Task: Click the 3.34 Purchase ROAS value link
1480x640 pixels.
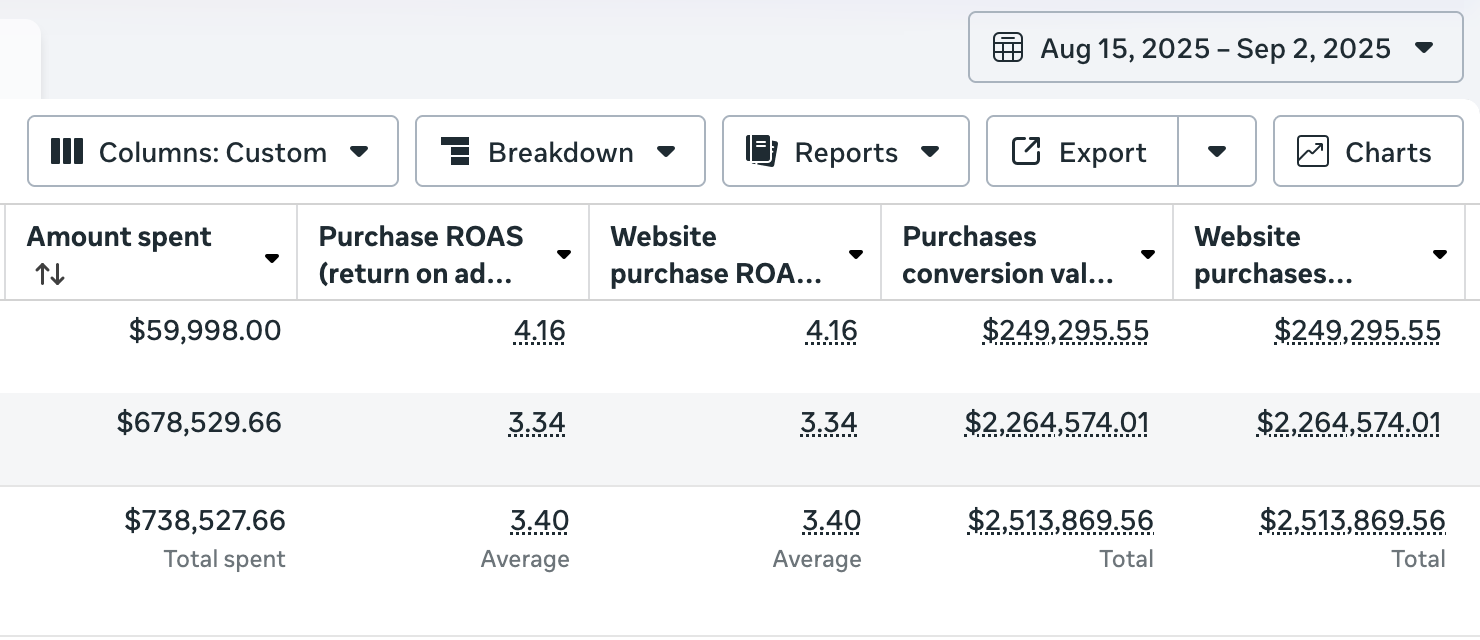Action: [x=538, y=422]
